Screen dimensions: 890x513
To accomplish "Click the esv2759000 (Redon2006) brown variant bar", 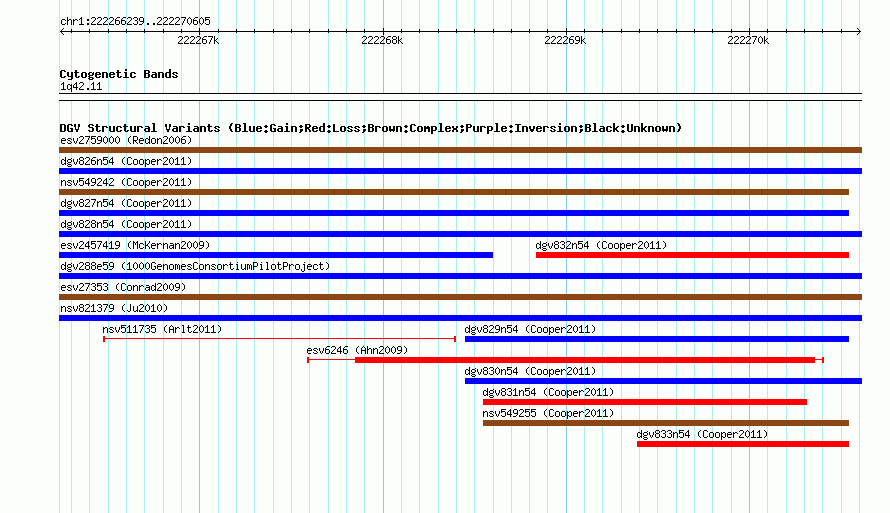I will coord(460,150).
